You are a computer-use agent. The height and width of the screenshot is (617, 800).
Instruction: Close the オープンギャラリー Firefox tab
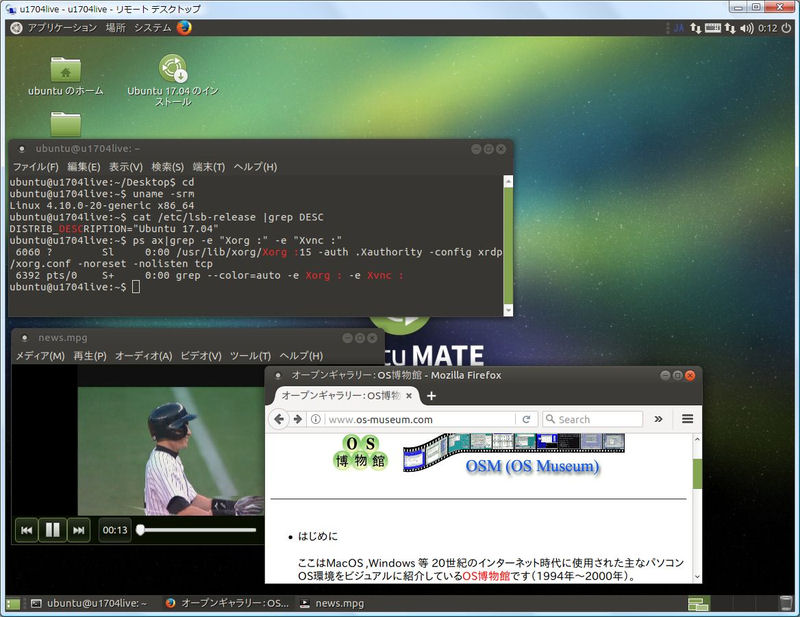click(x=409, y=396)
